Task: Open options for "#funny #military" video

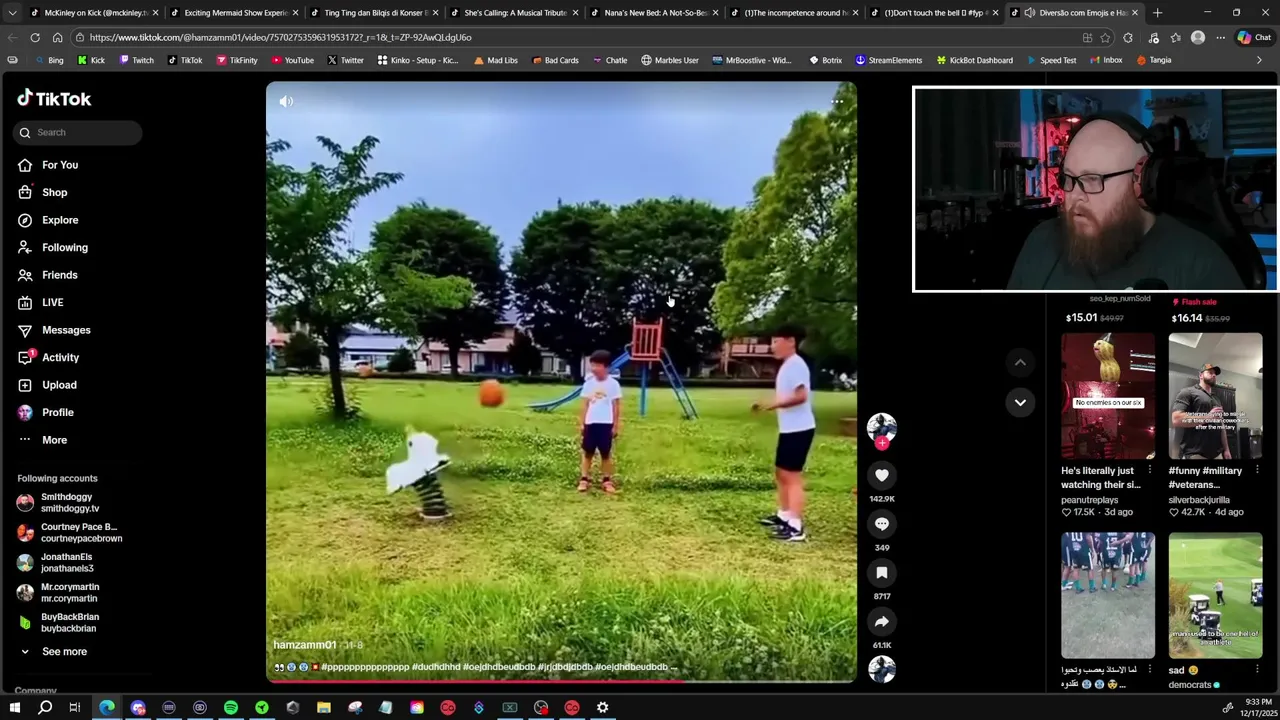Action: pyautogui.click(x=1256, y=470)
